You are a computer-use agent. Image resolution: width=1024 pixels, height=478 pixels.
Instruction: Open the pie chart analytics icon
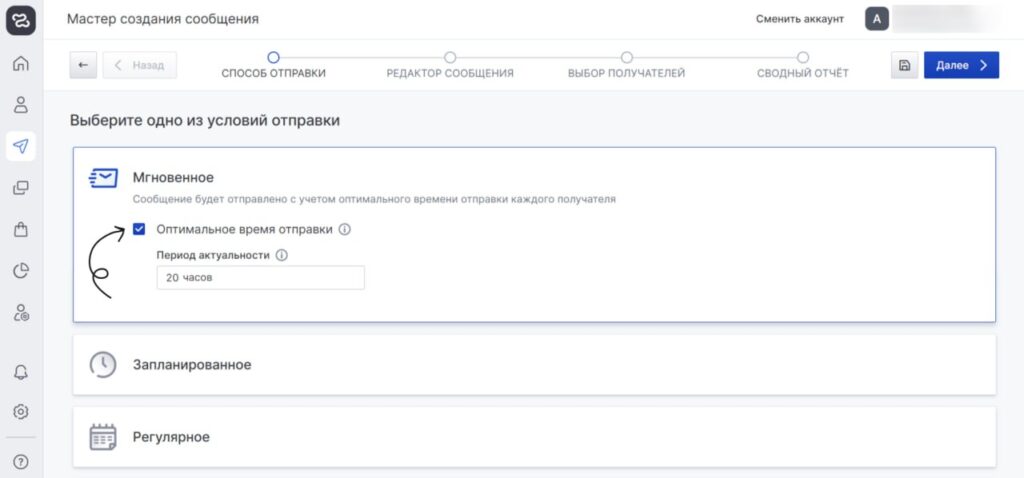(x=20, y=271)
